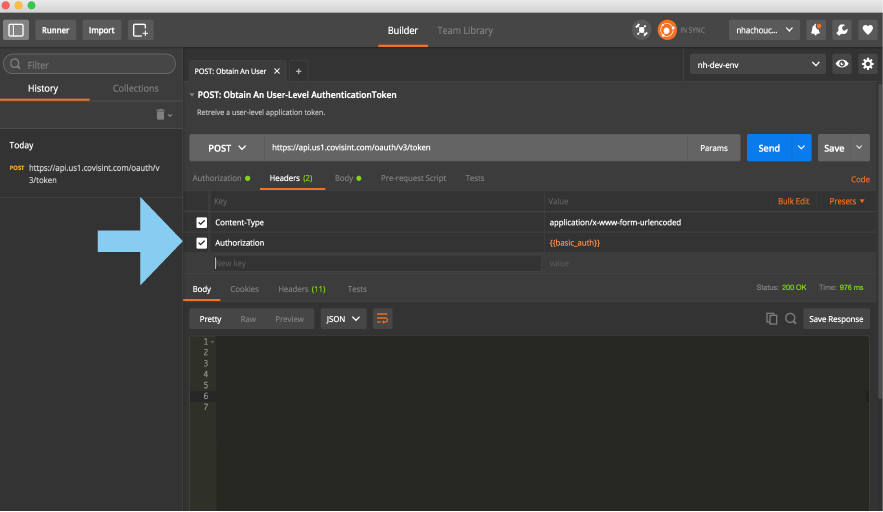Click the environment quick look eye icon
The height and width of the screenshot is (512, 883).
(x=842, y=64)
